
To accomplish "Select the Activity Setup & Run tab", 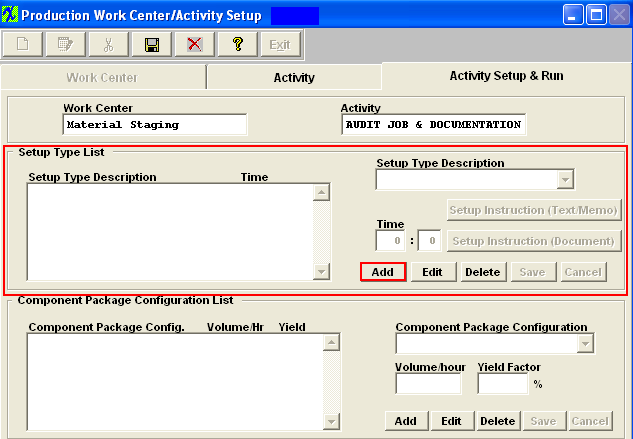I will [x=506, y=76].
